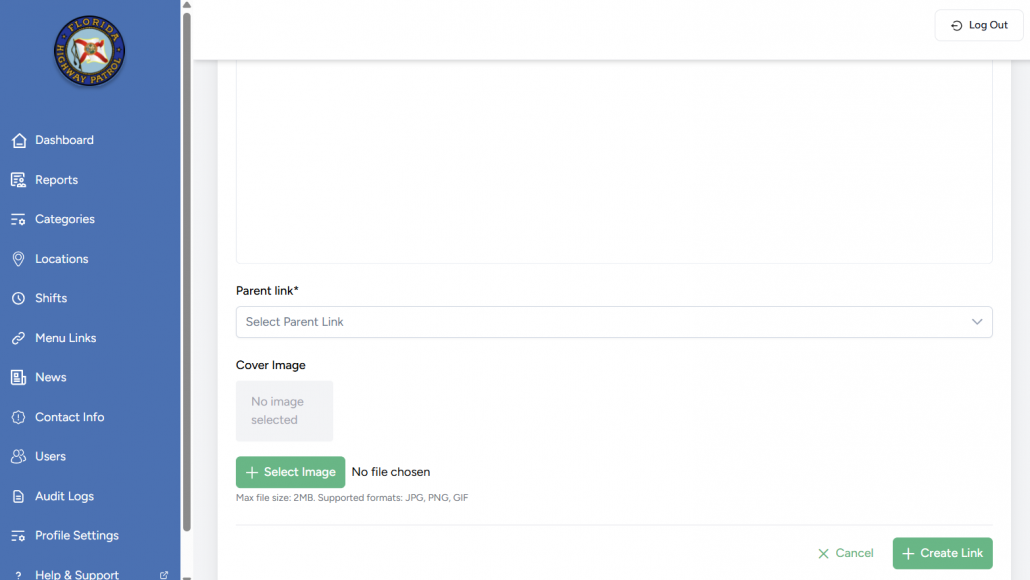Screen dimensions: 1030x580
Task: Click the Dashboard home icon
Action: (18, 140)
